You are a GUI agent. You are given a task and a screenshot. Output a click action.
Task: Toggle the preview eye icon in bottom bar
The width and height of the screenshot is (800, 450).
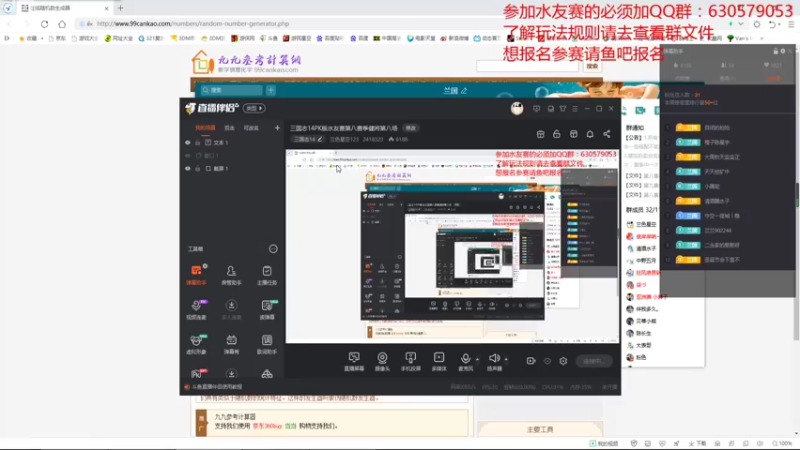pos(547,361)
